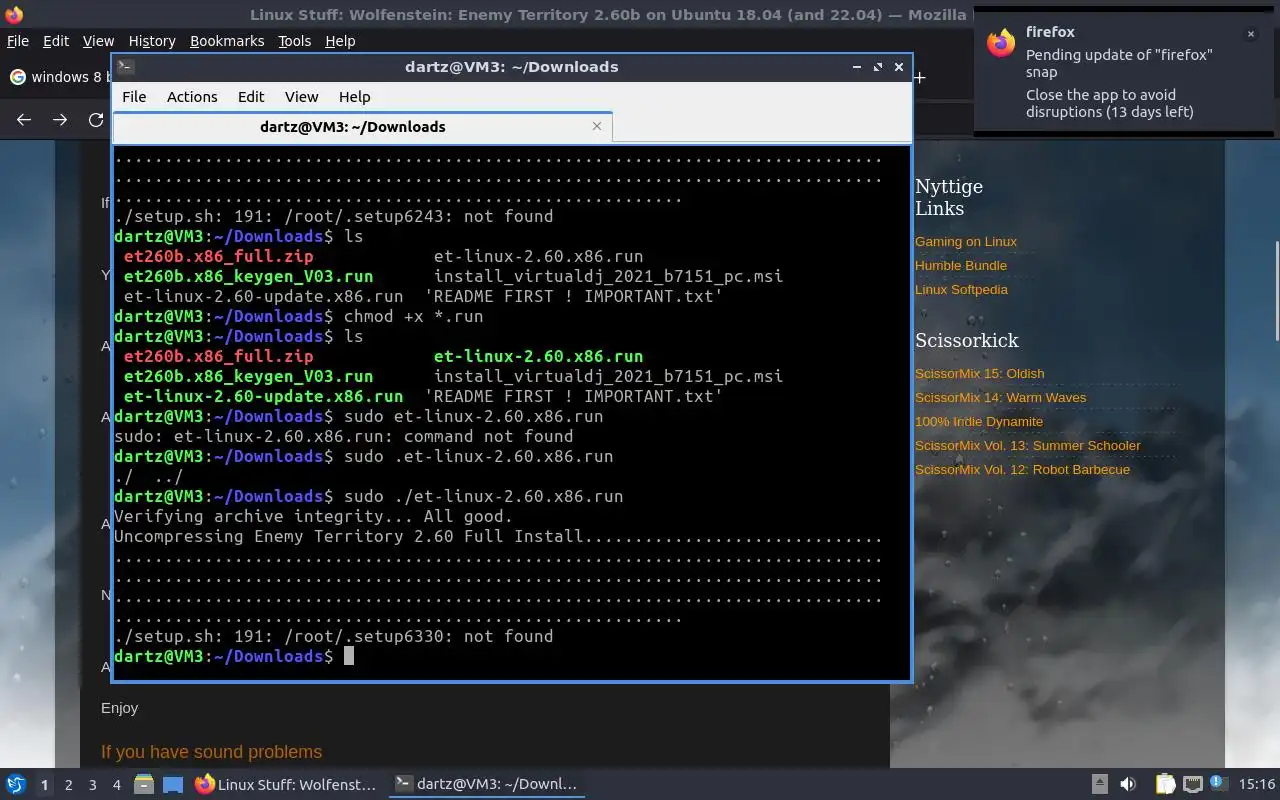Dismiss the Firefox snap update notification

click(x=1250, y=34)
